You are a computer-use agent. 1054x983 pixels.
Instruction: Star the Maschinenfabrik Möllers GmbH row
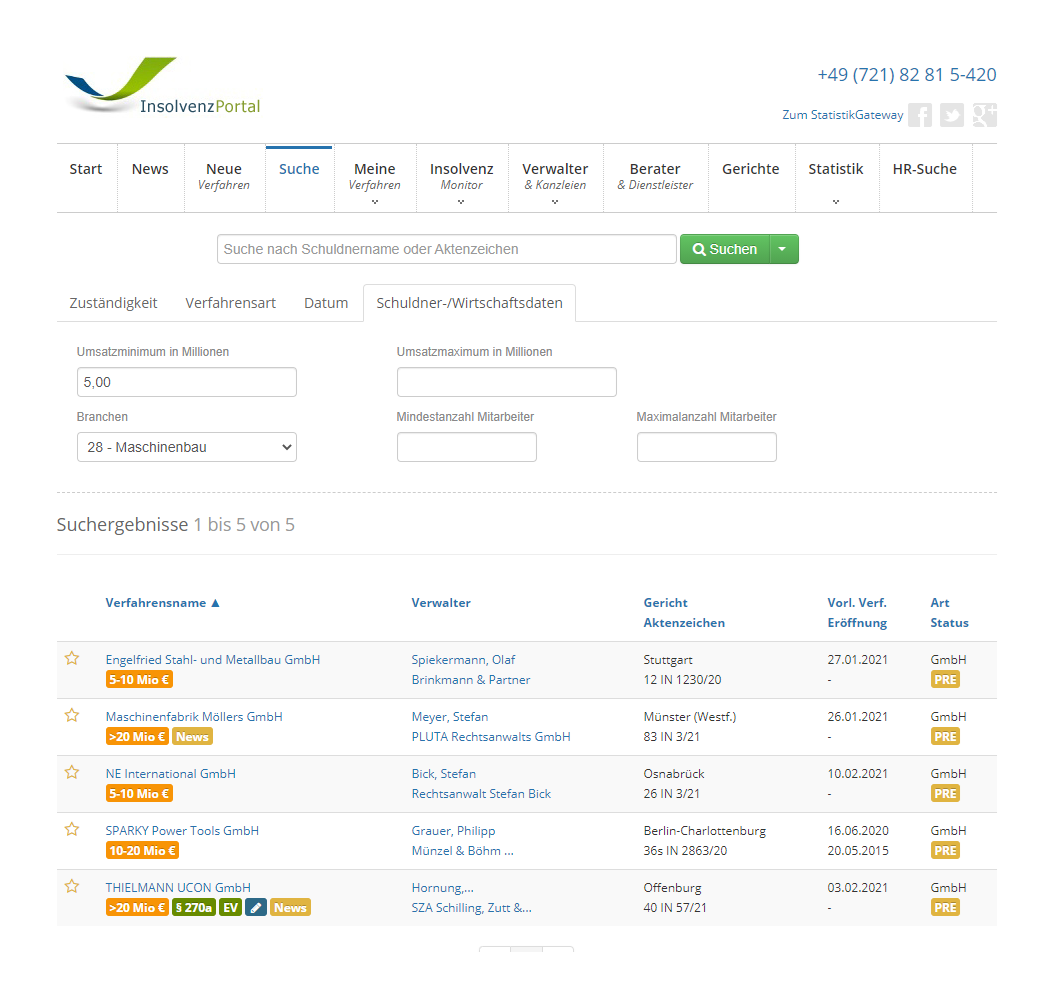click(72, 715)
